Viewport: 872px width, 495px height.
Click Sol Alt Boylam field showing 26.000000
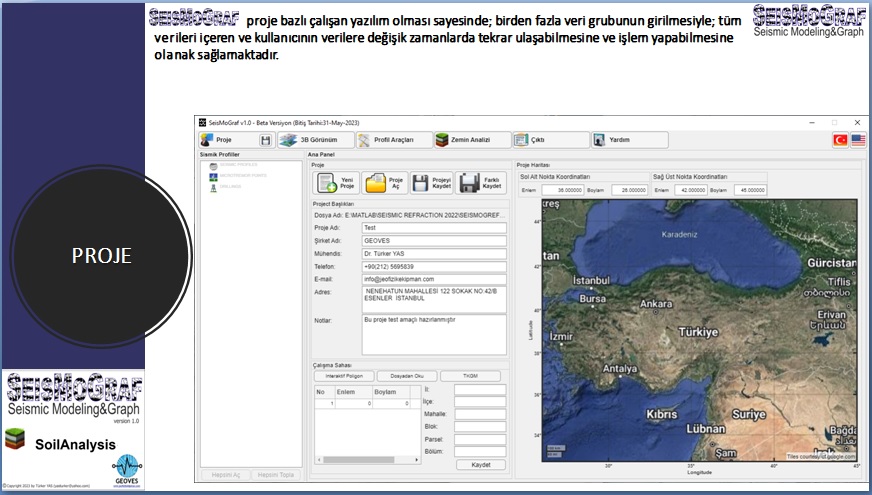pos(630,190)
